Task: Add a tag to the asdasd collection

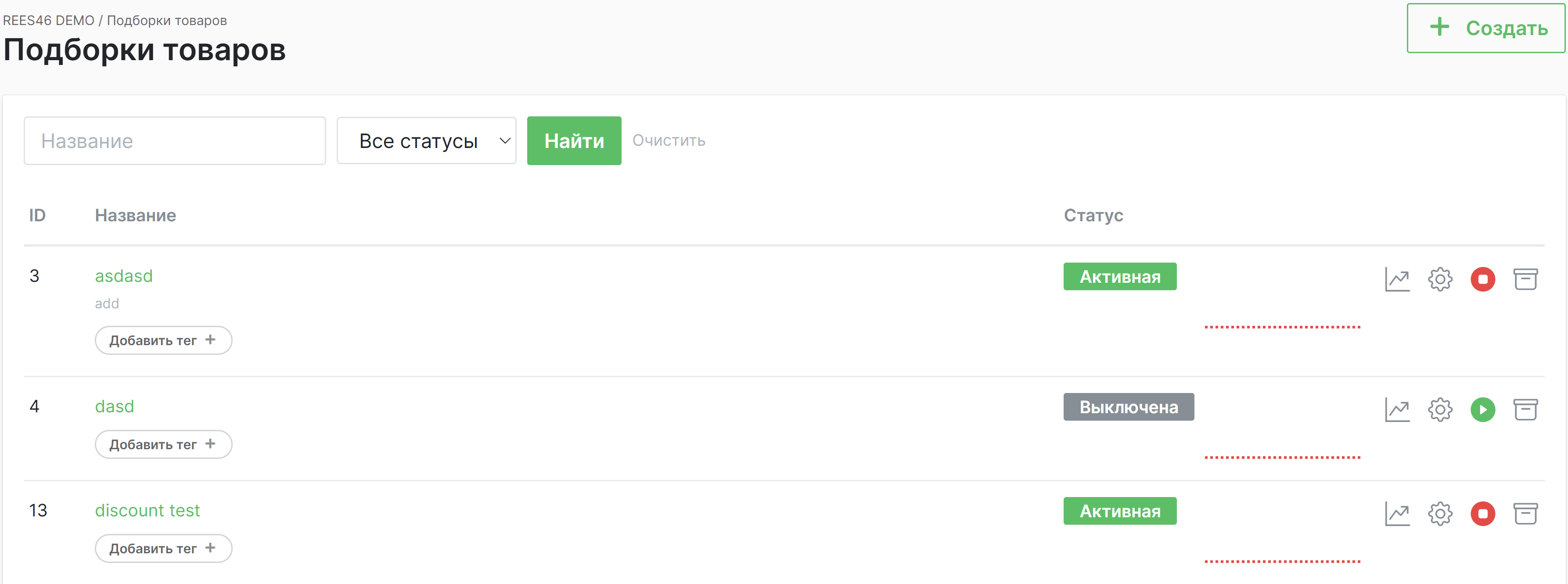Action: (x=163, y=340)
